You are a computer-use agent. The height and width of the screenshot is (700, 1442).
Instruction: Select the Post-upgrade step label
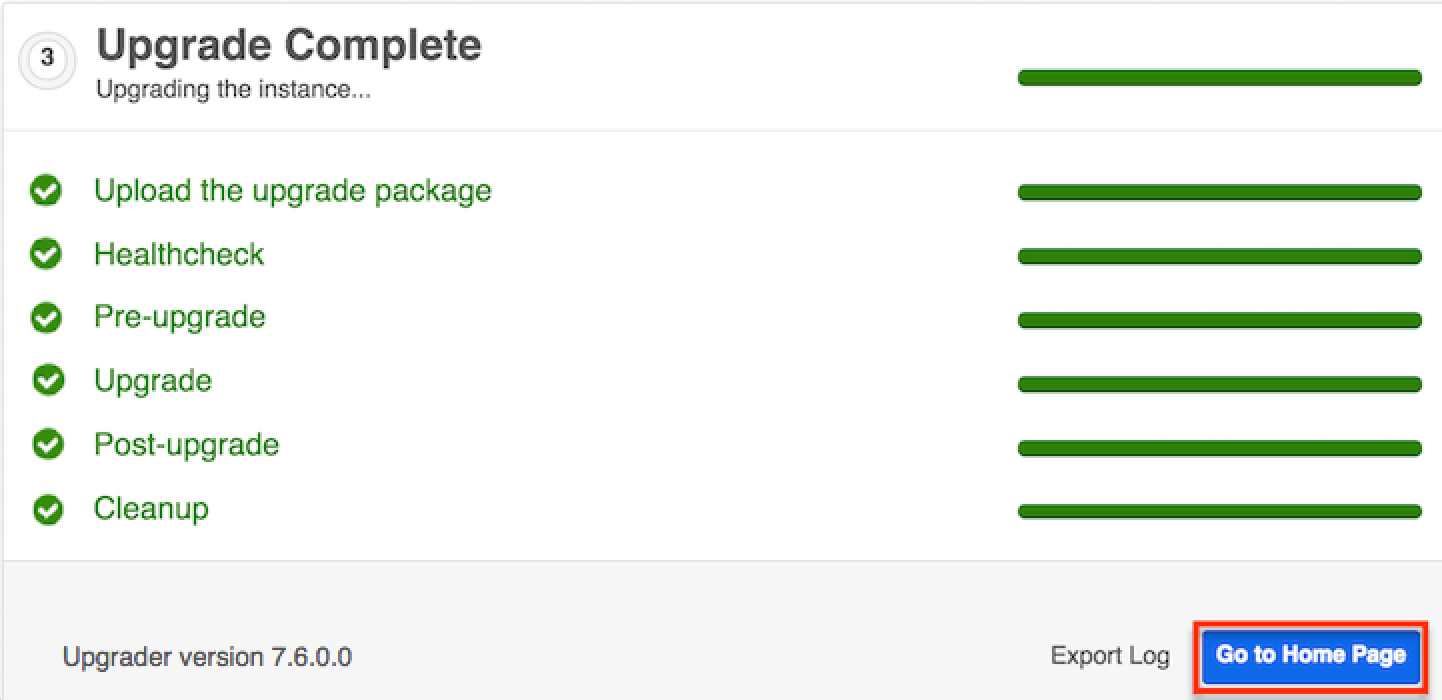pos(186,444)
